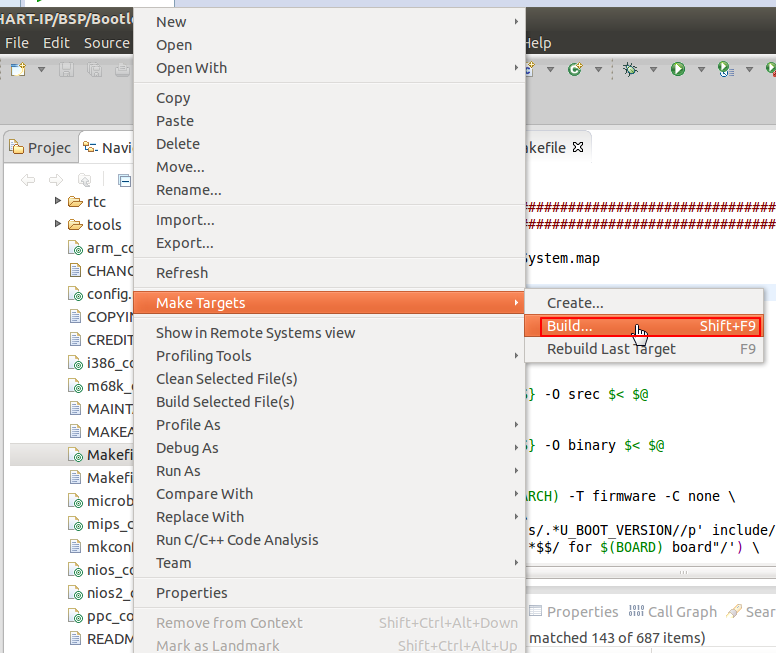Viewport: 776px width, 653px height.
Task: Click Open in context menu
Action: pyautogui.click(x=330, y=45)
